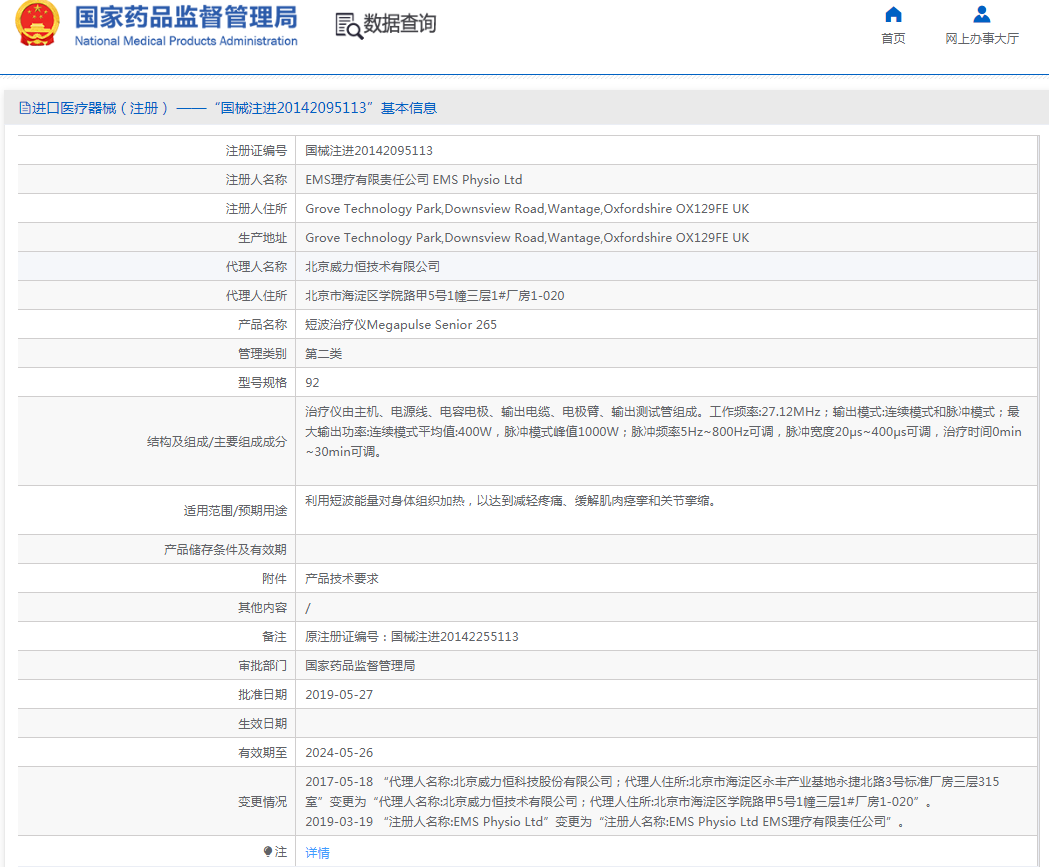1049x867 pixels.
Task: Click the approval date 2019-05-27
Action: 339,695
